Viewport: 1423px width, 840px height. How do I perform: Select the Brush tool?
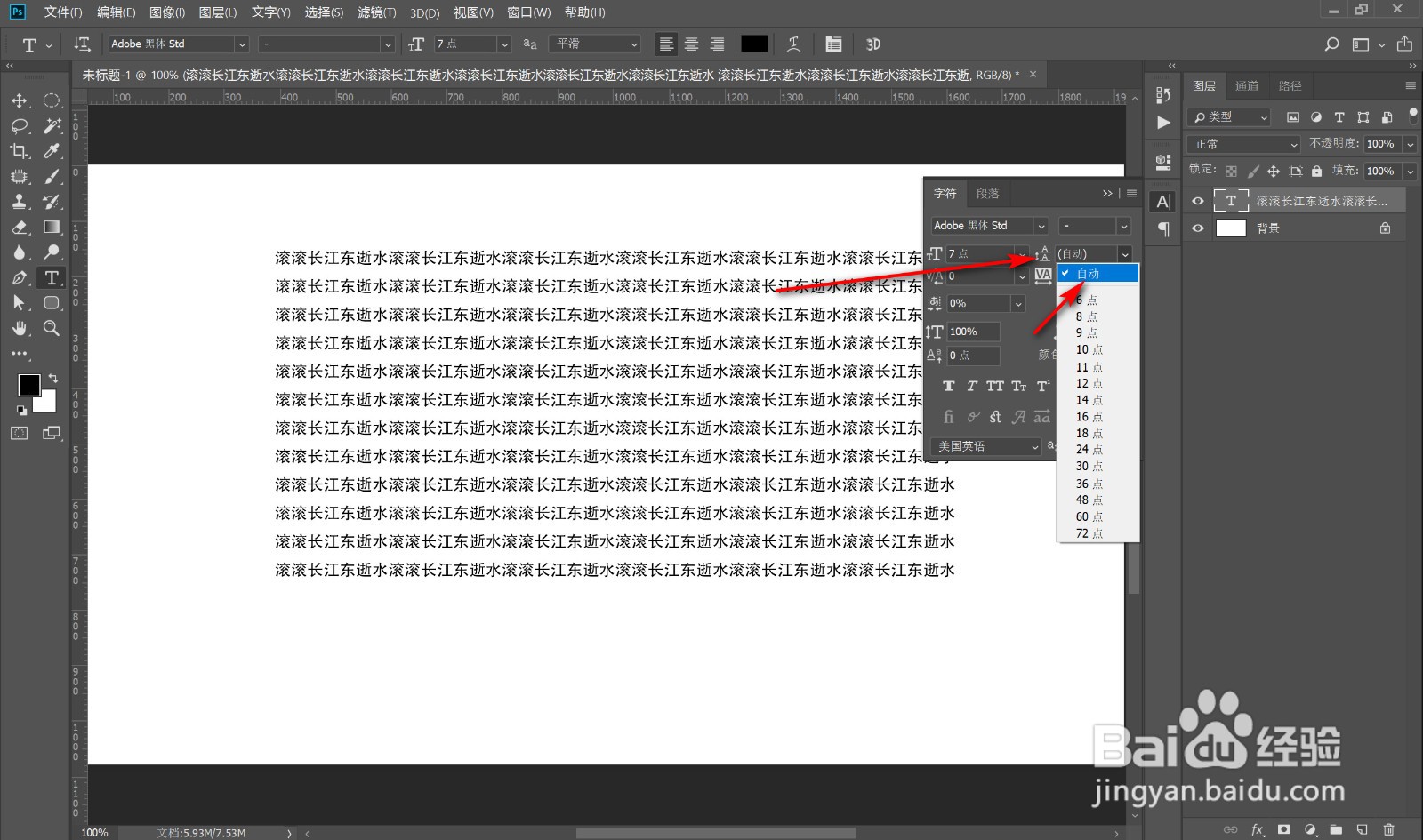point(52,177)
